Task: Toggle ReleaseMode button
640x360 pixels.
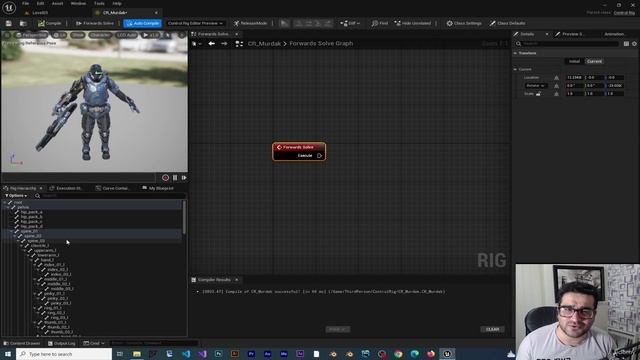Action: click(x=250, y=23)
